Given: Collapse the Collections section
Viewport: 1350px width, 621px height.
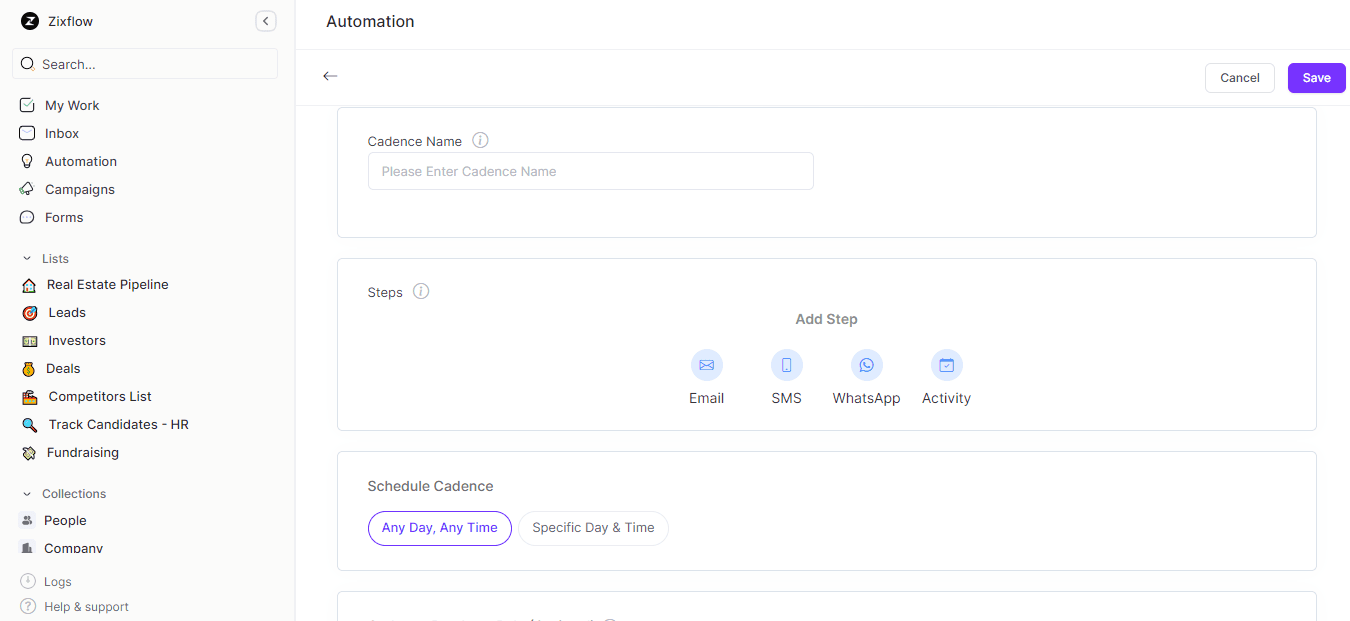Looking at the screenshot, I should [x=27, y=493].
